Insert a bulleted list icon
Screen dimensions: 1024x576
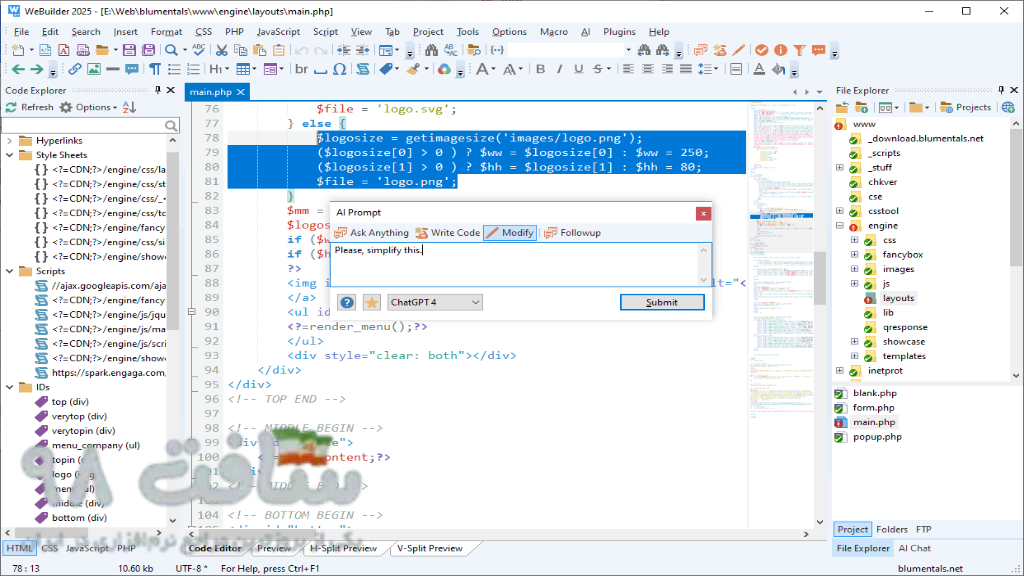174,69
